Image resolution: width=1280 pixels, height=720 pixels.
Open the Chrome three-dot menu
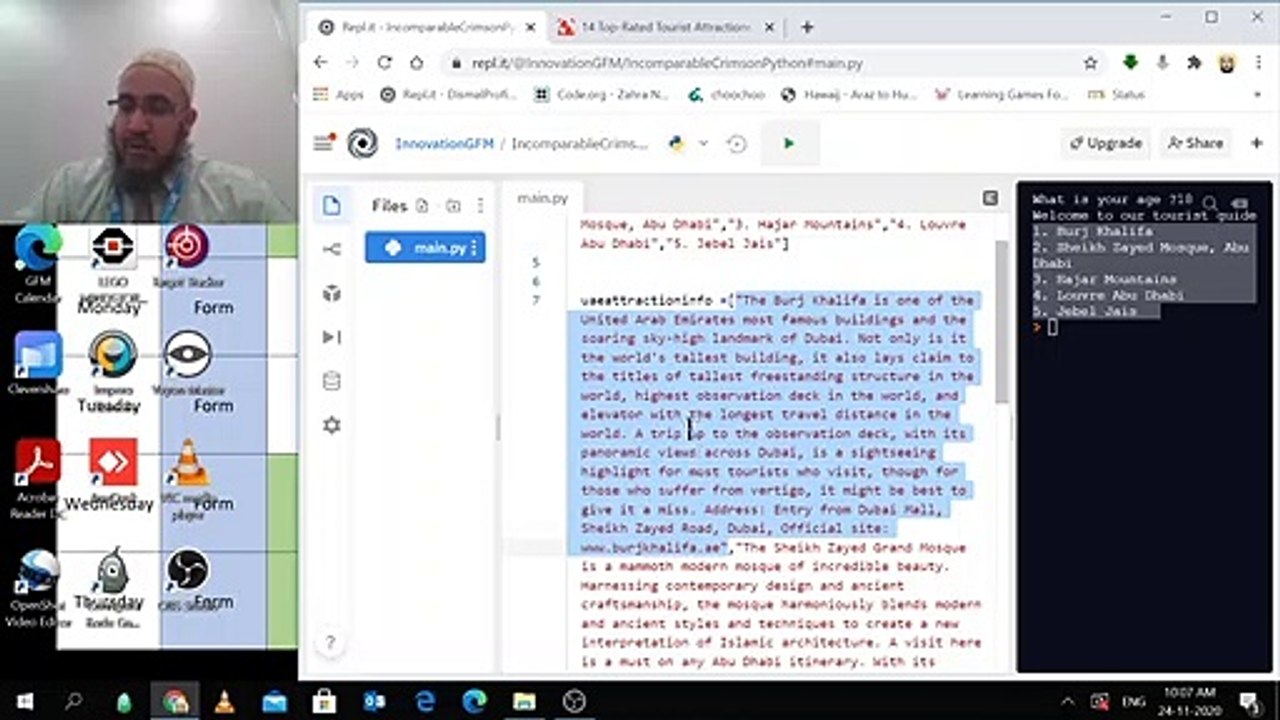(1257, 62)
